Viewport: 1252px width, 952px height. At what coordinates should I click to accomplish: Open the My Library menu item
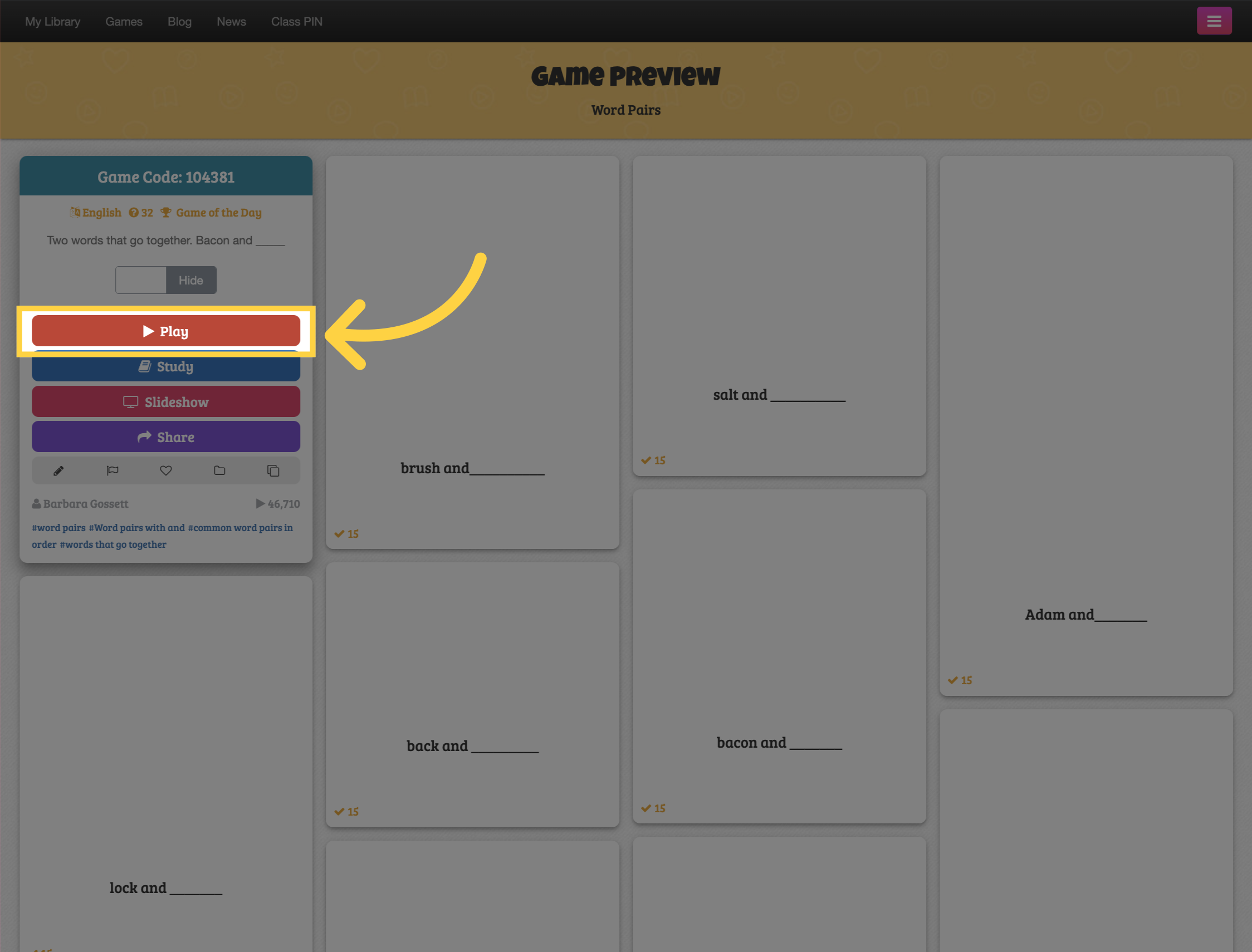pos(52,21)
